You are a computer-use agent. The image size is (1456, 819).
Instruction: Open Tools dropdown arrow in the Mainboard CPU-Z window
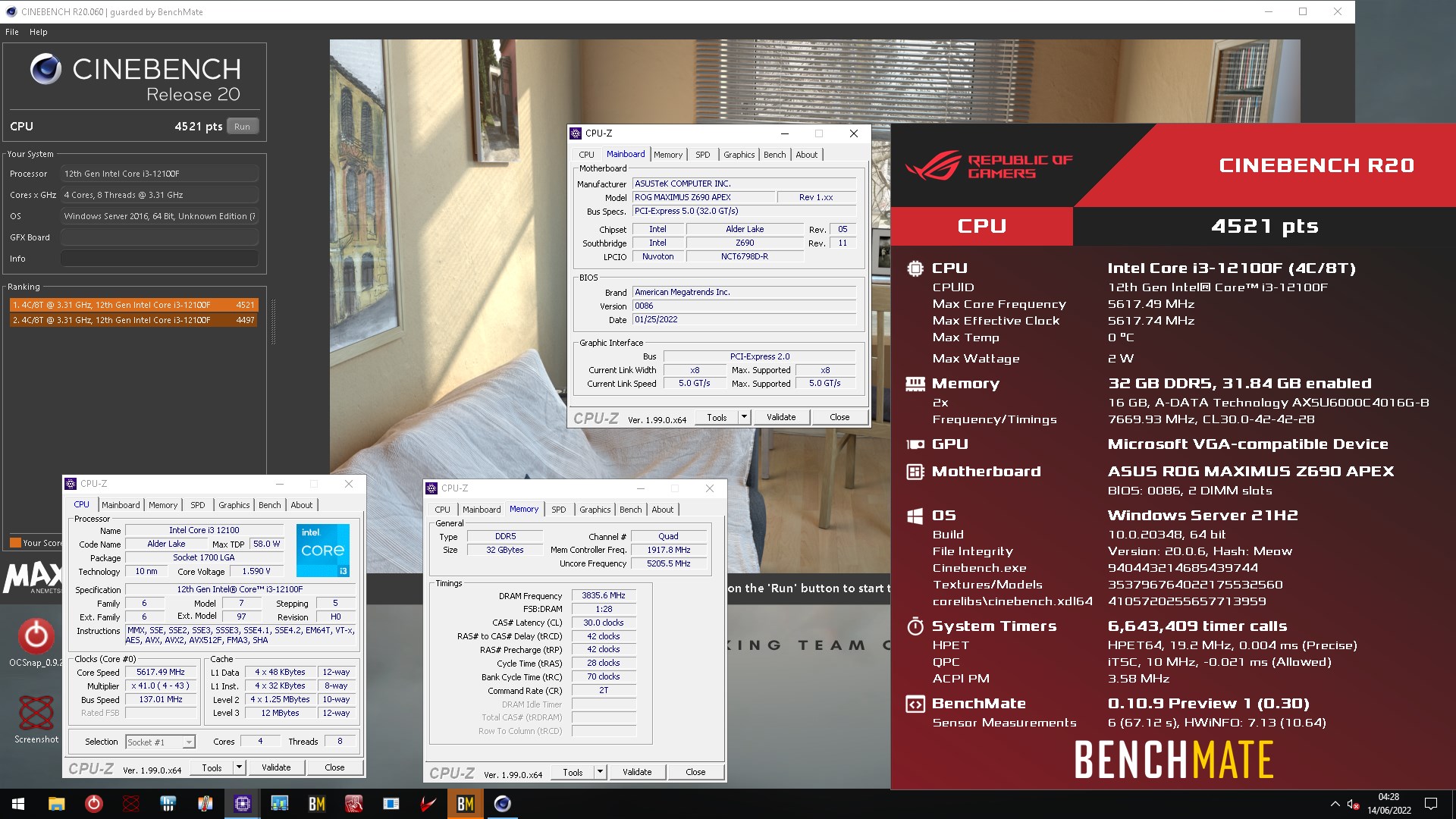pos(744,417)
